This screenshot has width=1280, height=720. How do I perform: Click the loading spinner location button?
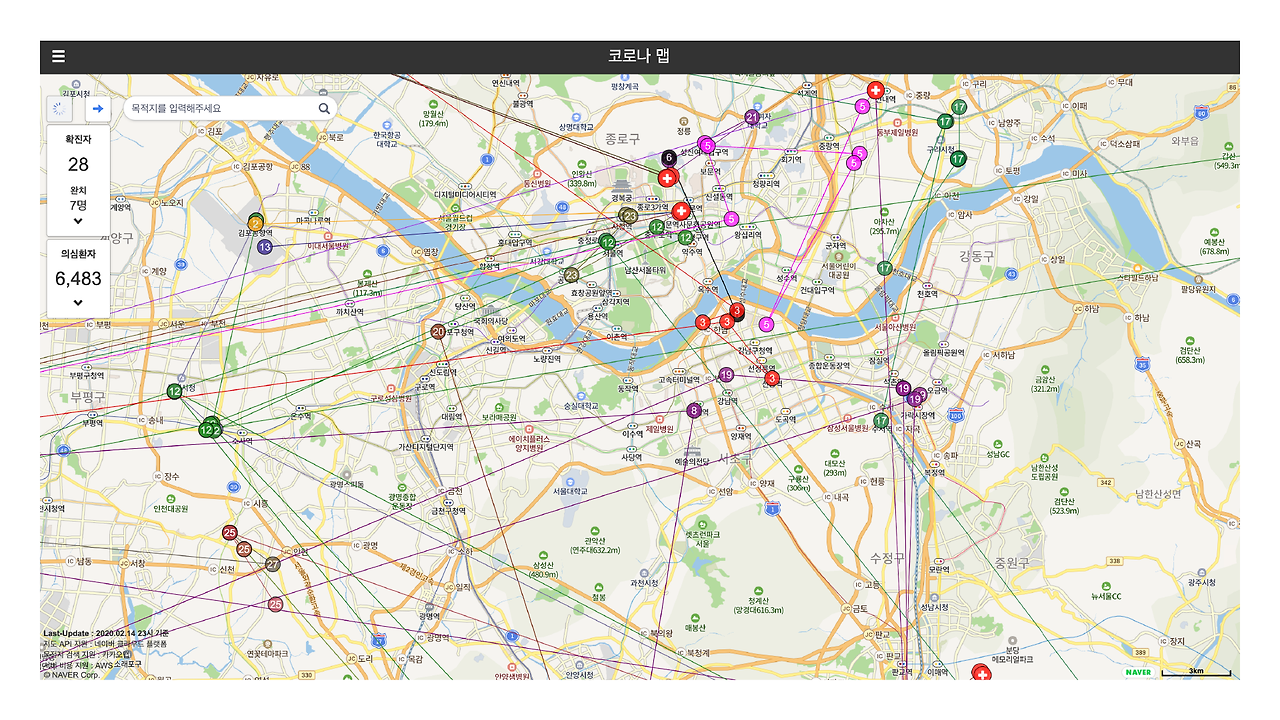tap(59, 108)
